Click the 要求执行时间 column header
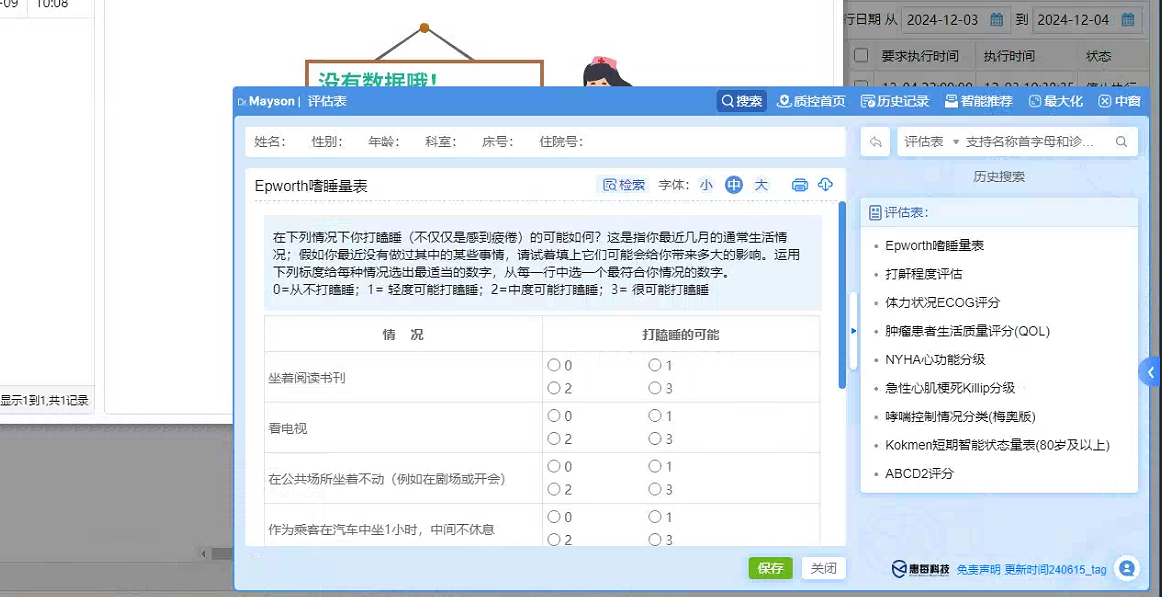 point(920,56)
